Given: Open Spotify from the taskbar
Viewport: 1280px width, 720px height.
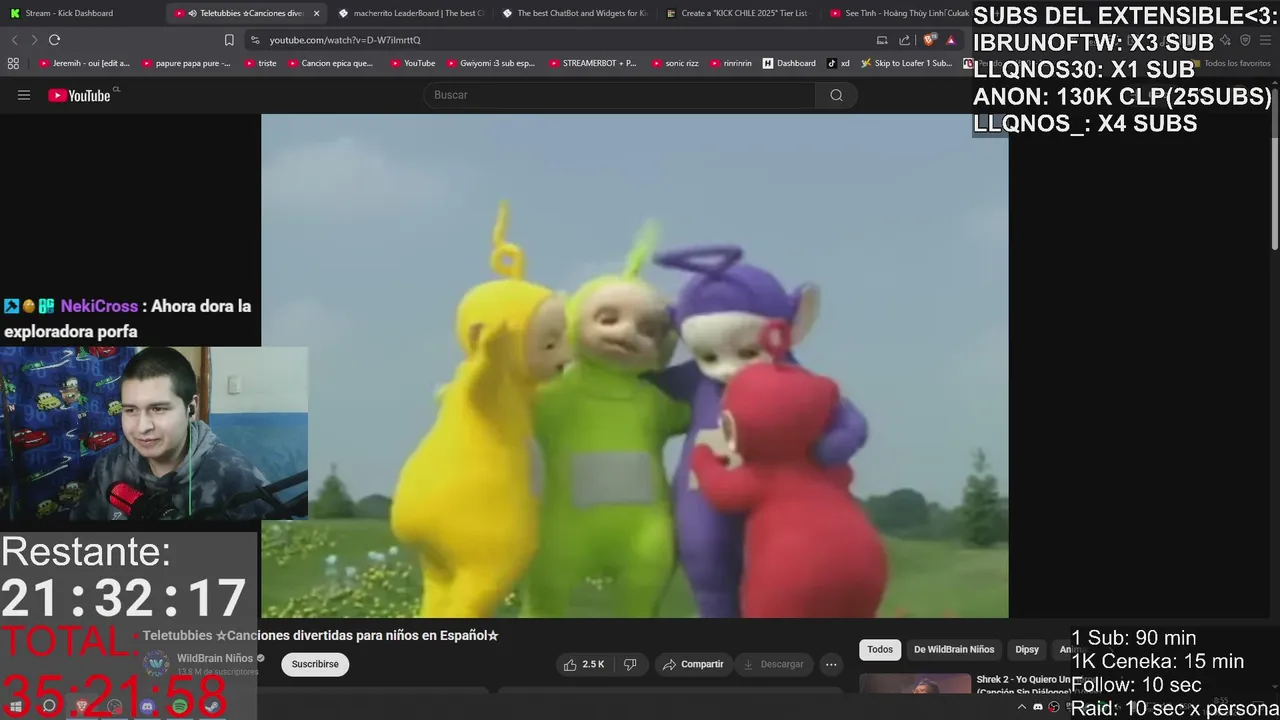Looking at the screenshot, I should tap(180, 706).
